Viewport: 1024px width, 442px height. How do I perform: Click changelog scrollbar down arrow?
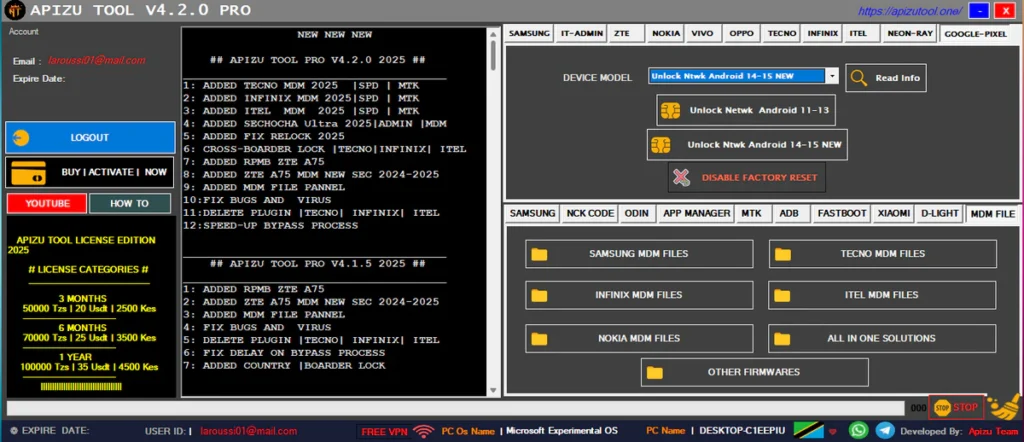click(493, 390)
